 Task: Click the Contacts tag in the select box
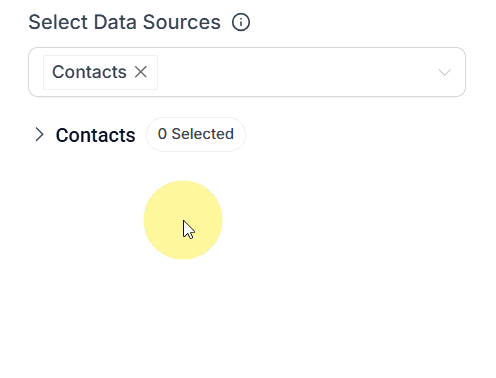[100, 72]
